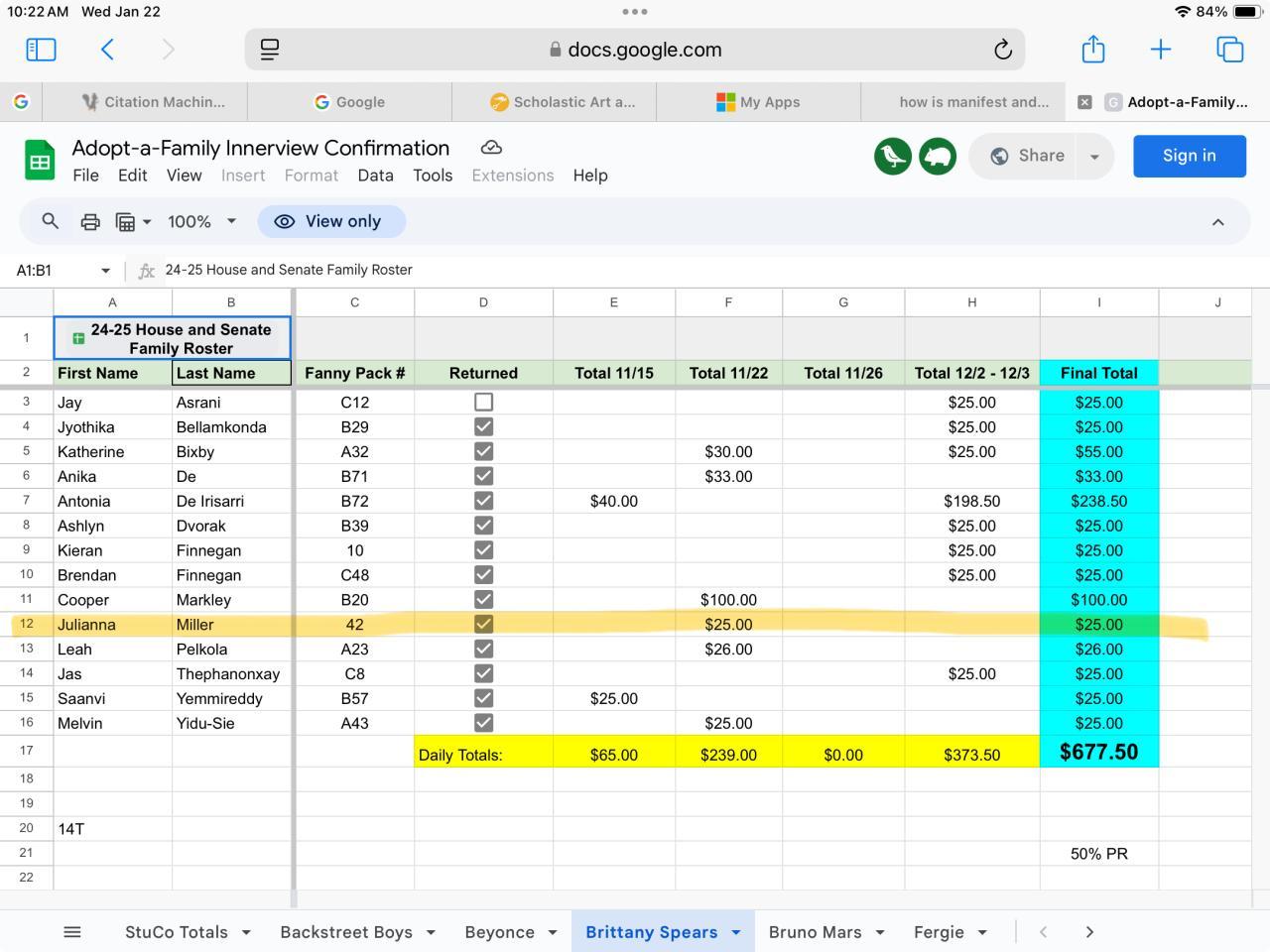1270x952 pixels.
Task: Open the all sheets hamburger list
Action: click(x=71, y=932)
